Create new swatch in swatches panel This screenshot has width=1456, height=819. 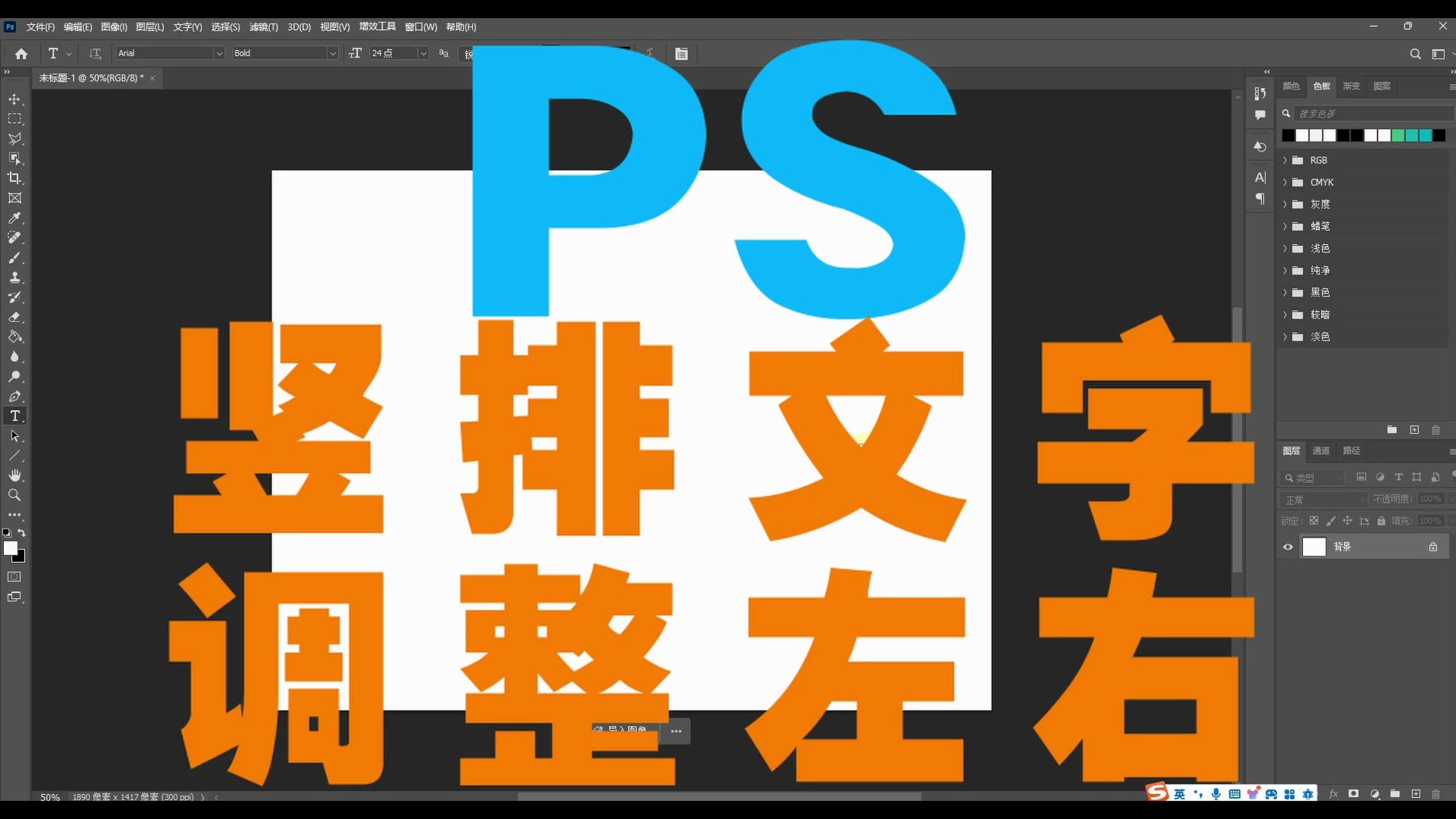(x=1414, y=430)
